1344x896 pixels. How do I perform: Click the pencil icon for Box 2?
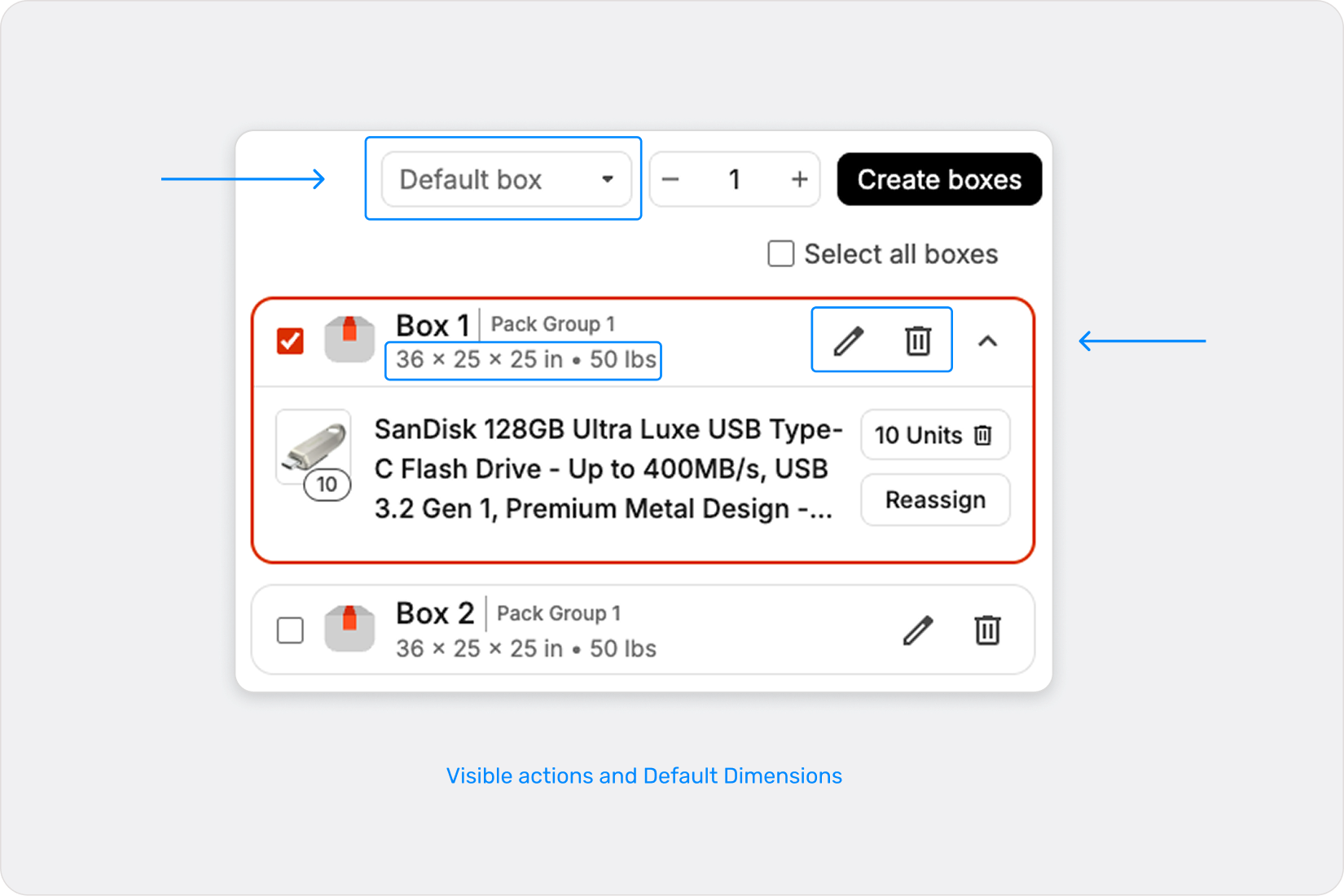tap(917, 630)
